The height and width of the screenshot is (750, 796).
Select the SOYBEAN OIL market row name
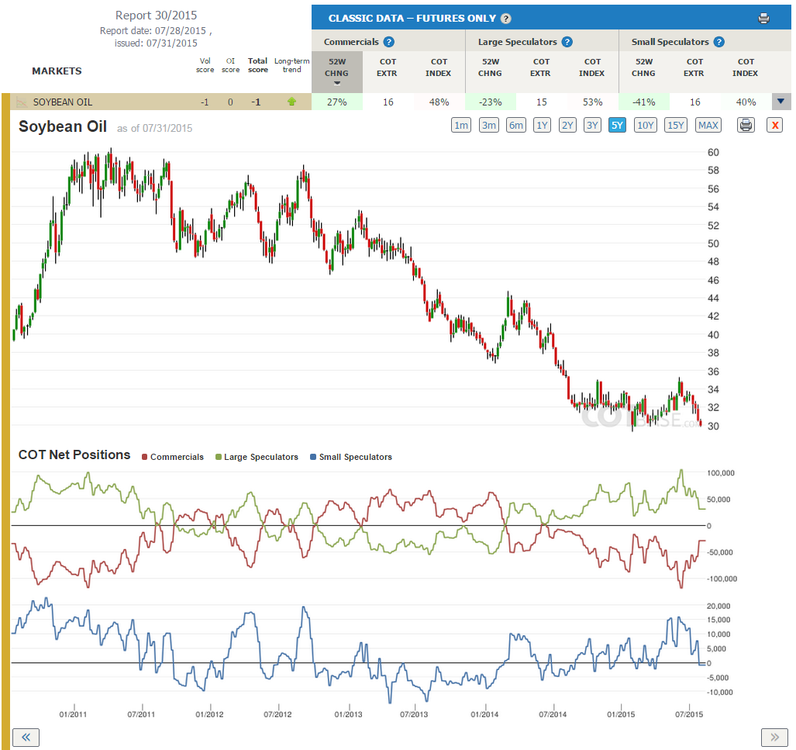coord(63,102)
